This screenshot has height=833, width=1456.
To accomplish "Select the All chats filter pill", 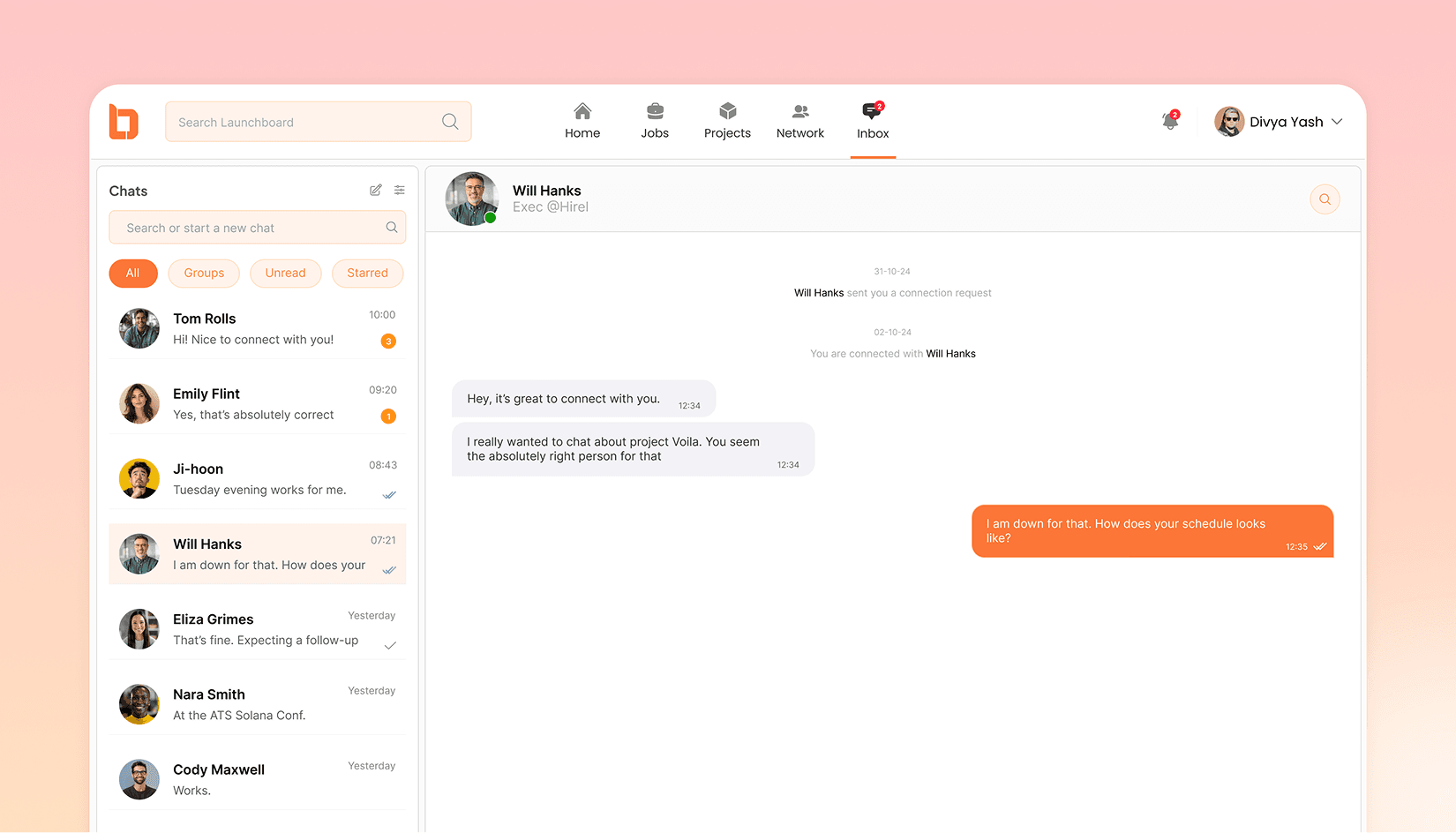I will pos(133,274).
